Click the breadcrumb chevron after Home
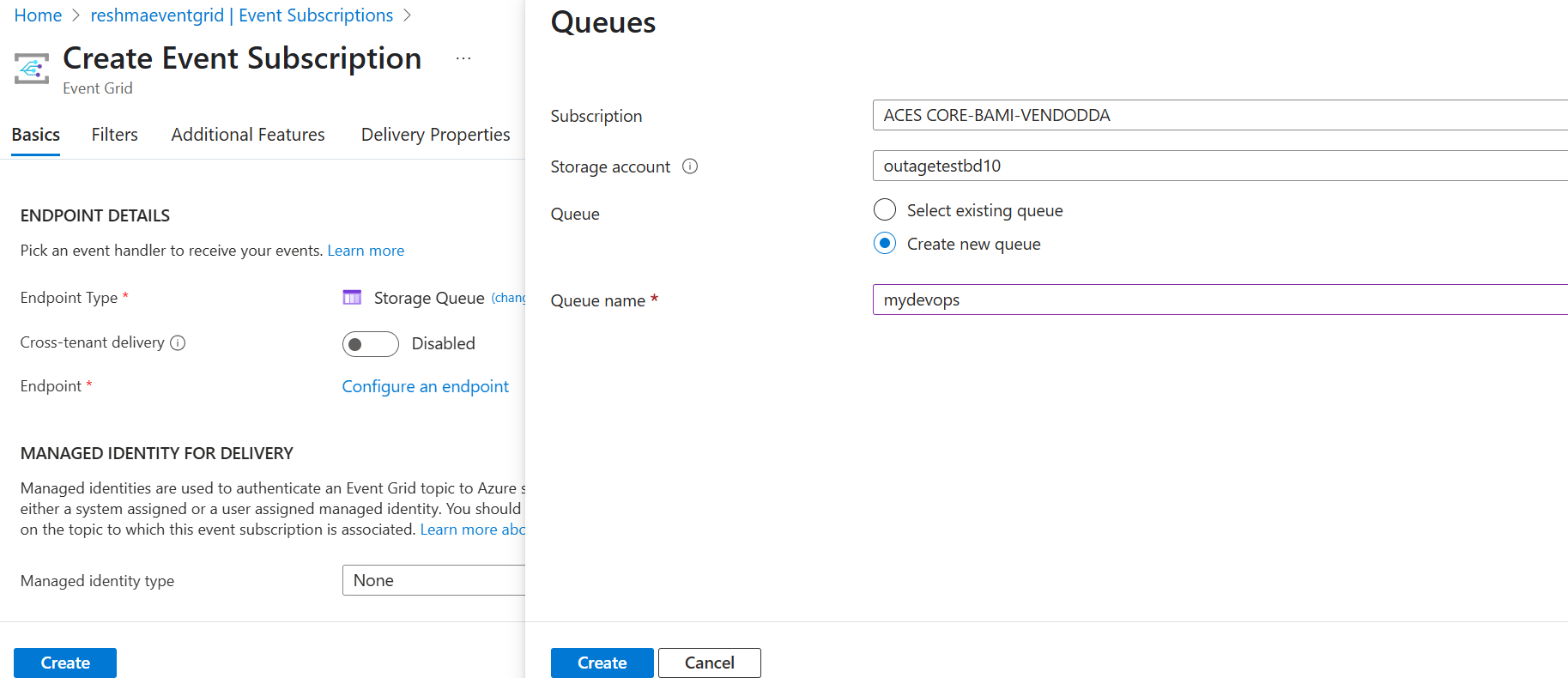The width and height of the screenshot is (1568, 678). pos(76,15)
